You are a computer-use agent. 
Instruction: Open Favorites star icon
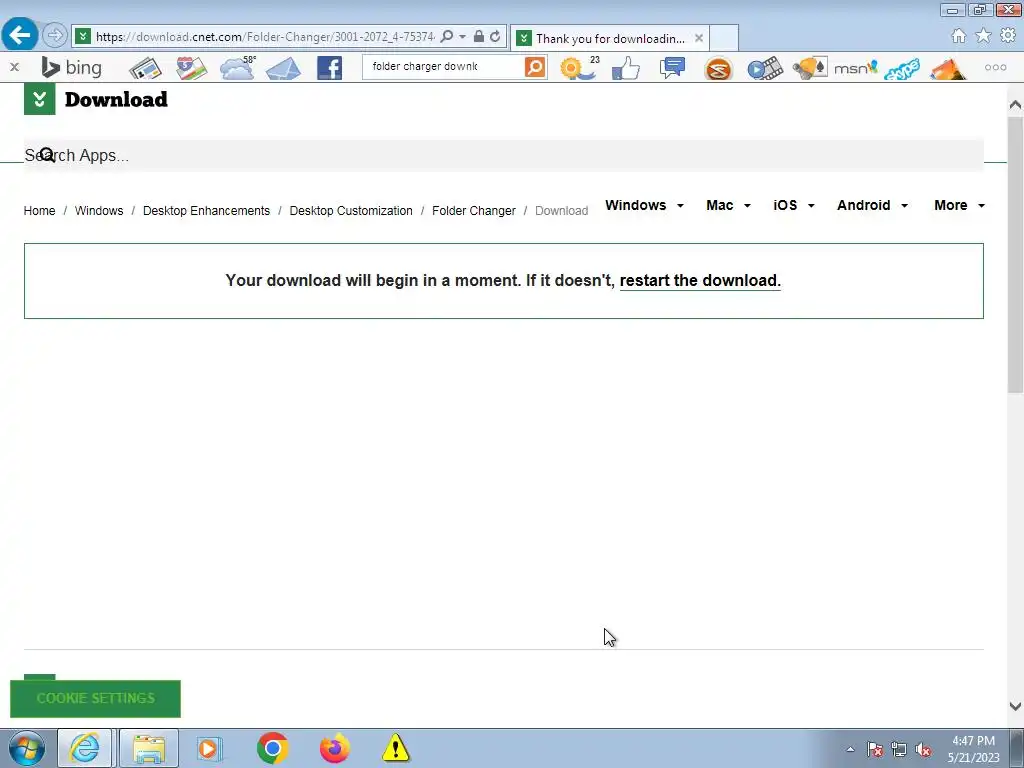coord(983,36)
